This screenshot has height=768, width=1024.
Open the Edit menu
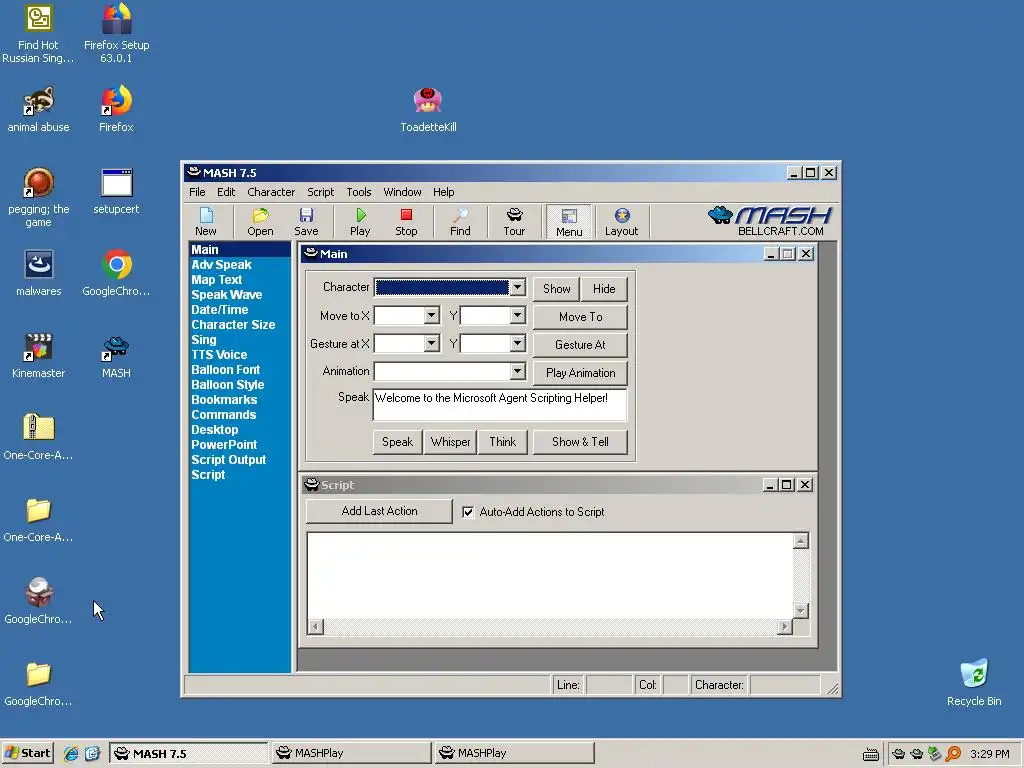(226, 192)
